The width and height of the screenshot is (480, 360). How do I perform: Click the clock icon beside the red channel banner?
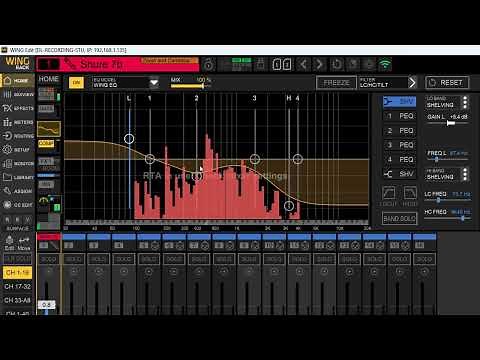[209, 65]
